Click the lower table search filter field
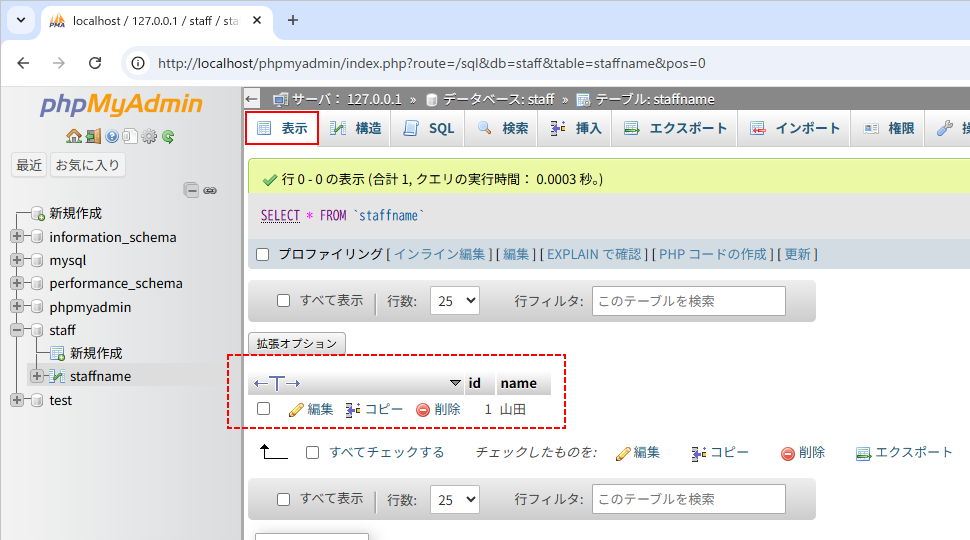The image size is (970, 540). (x=689, y=499)
